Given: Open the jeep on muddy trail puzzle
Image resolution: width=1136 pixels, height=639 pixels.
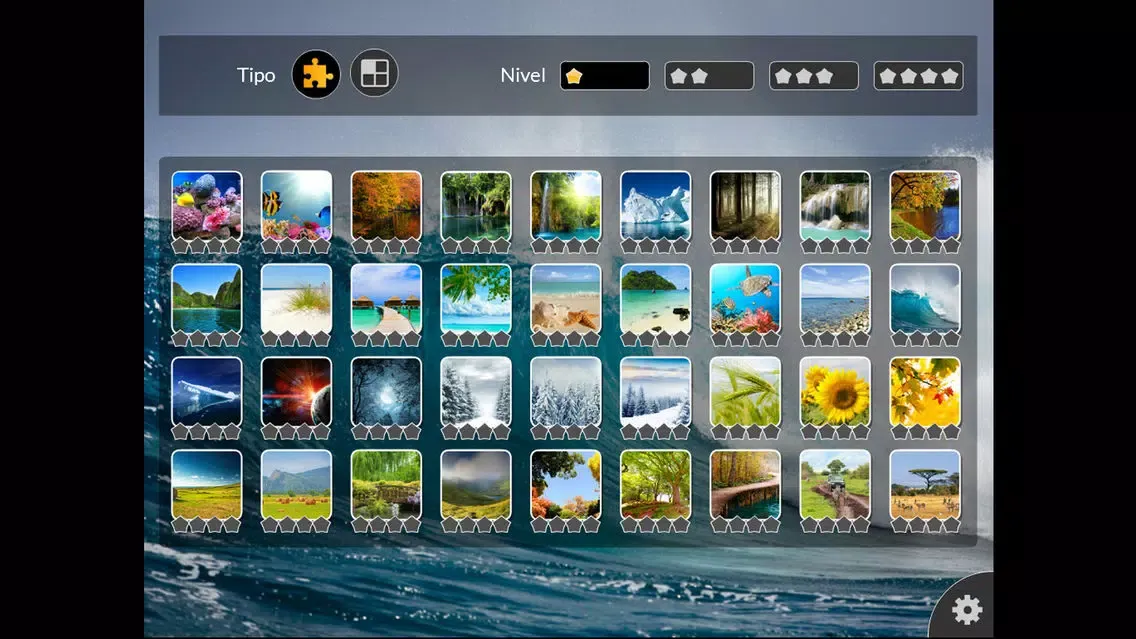Looking at the screenshot, I should [x=835, y=485].
